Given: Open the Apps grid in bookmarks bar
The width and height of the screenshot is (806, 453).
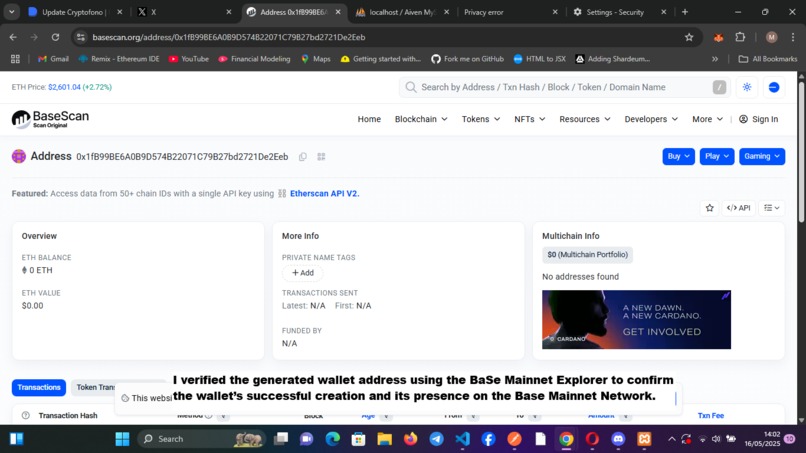Looking at the screenshot, I should (x=15, y=59).
